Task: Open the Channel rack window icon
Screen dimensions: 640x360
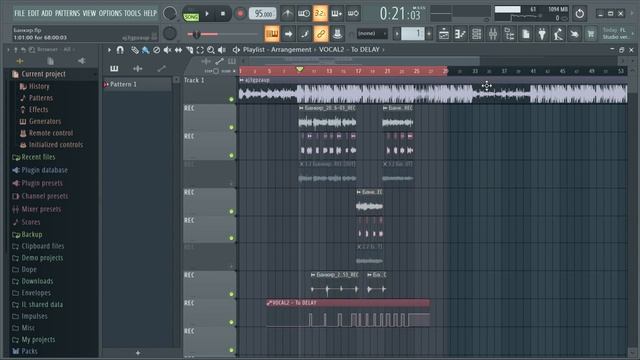Action: (476, 34)
